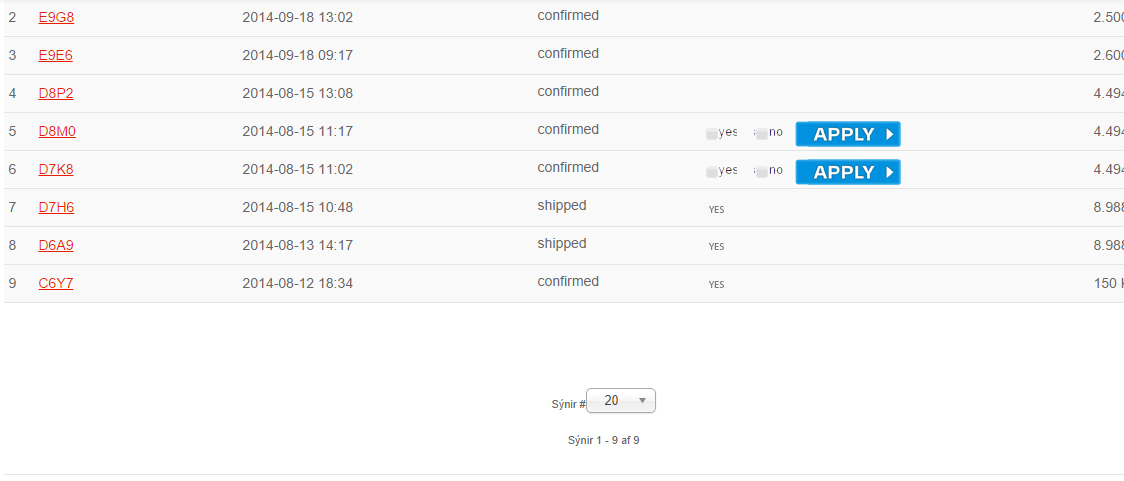Click the "Sýnir 1 - 9 af 9" pagination text
Screen dimensions: 1124x481
[x=603, y=440]
